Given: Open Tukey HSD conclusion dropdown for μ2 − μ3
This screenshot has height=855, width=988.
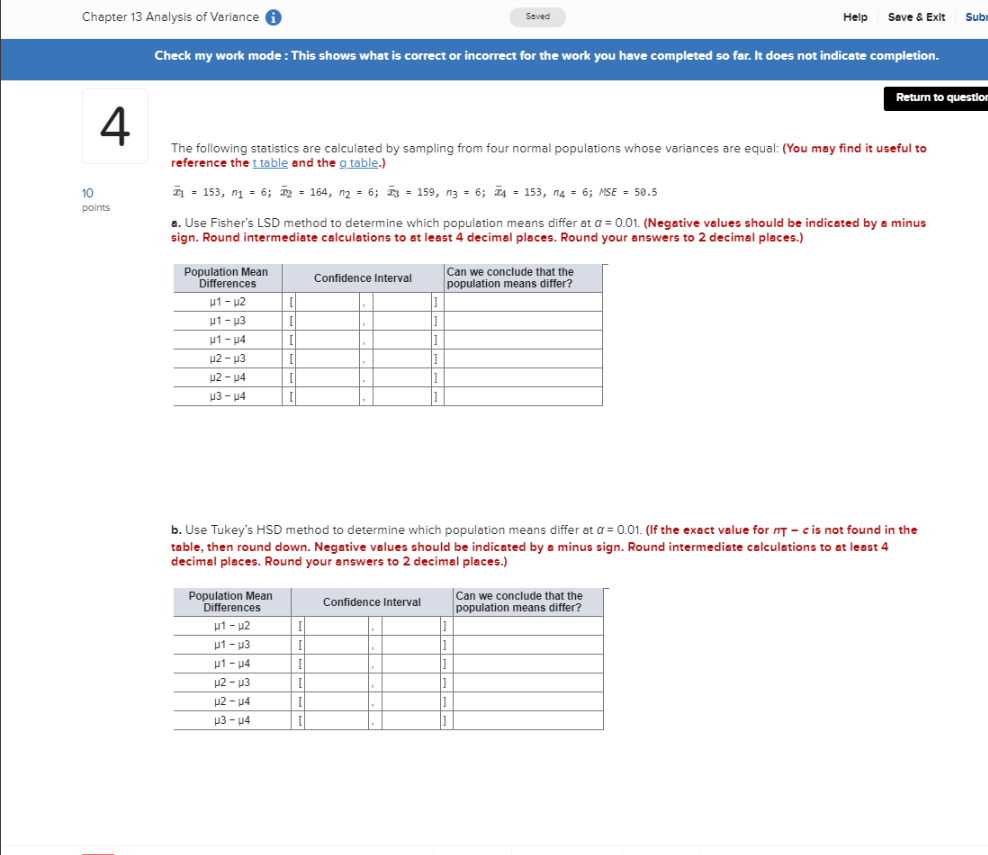Looking at the screenshot, I should coord(528,682).
